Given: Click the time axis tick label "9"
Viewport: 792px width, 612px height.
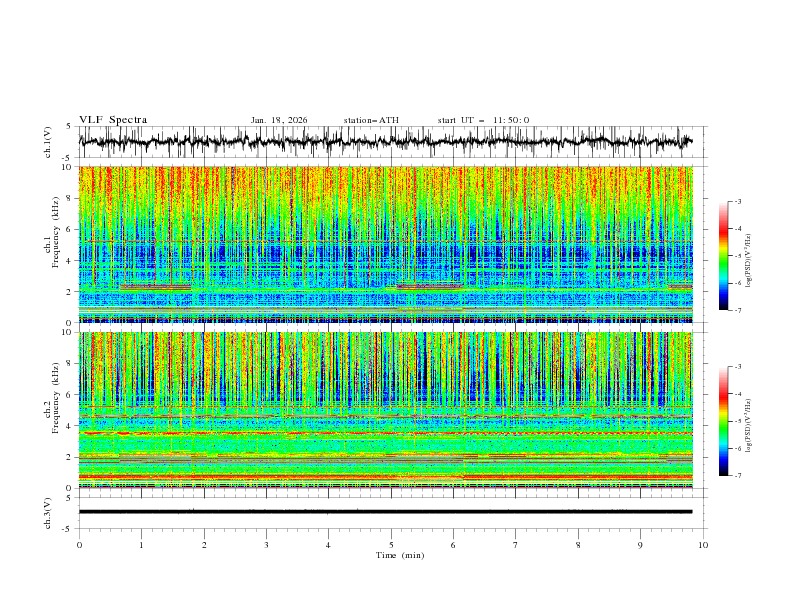Looking at the screenshot, I should [640, 545].
